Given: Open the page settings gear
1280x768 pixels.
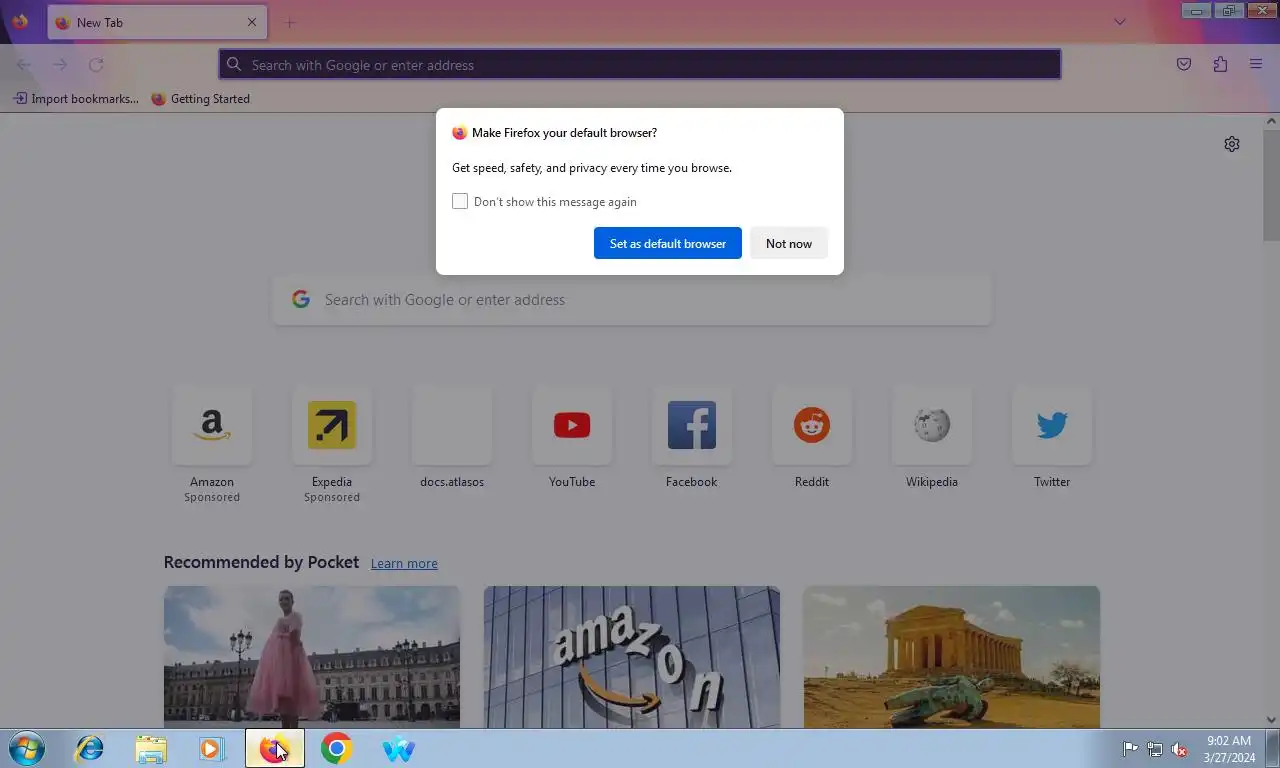Looking at the screenshot, I should tap(1232, 144).
